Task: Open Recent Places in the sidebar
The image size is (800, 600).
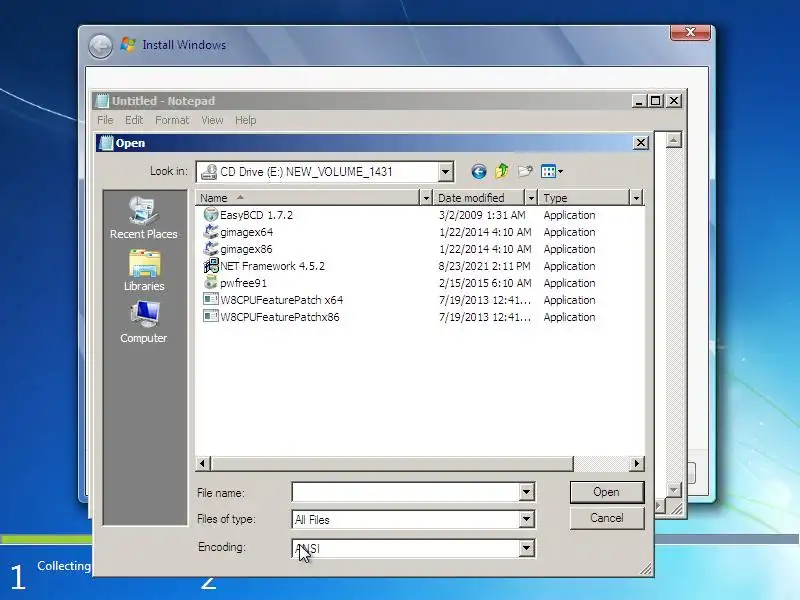Action: tap(143, 218)
